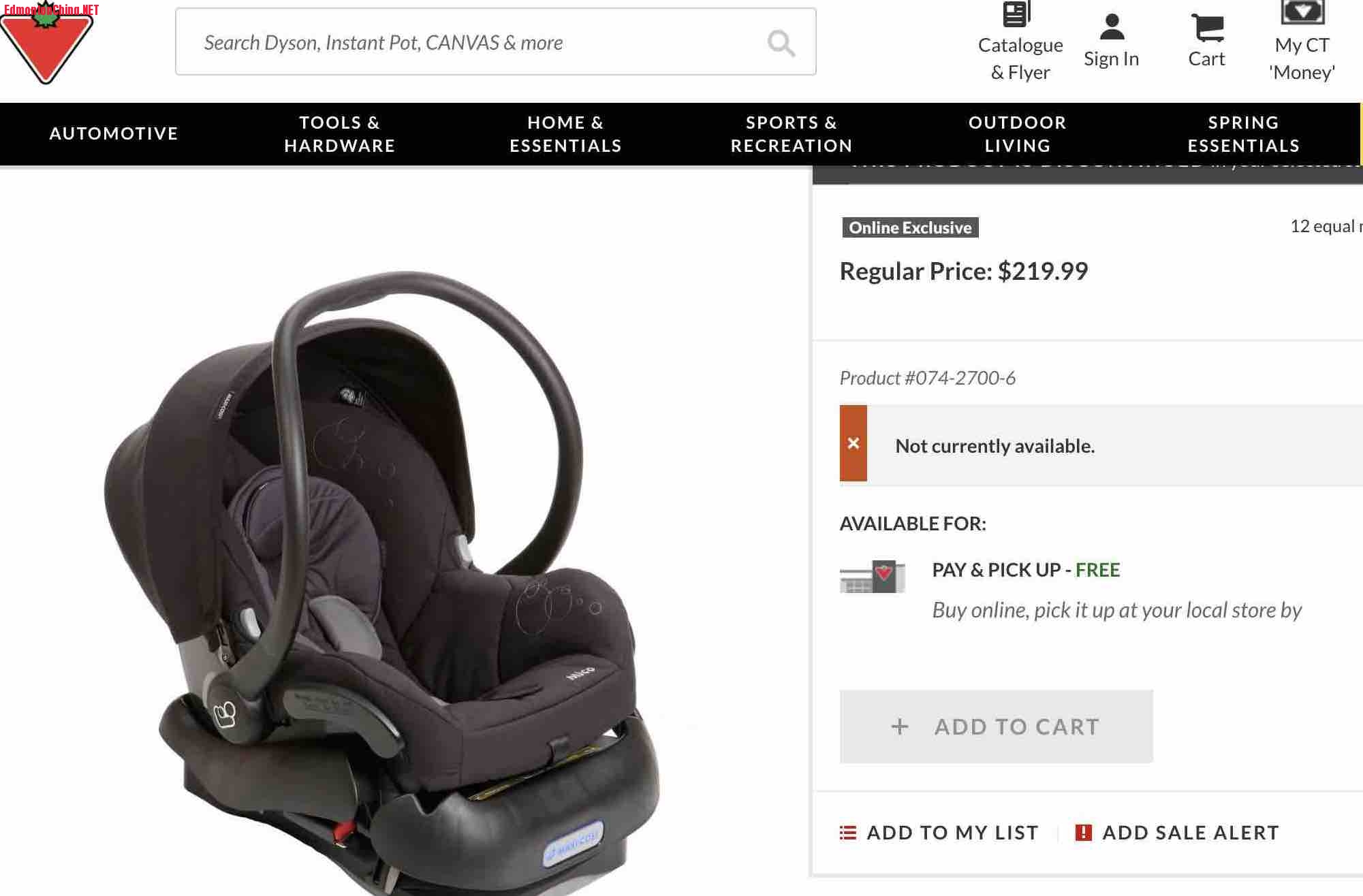Screen dimensions: 1363x896
Task: Click the Sign In person icon
Action: 1112,27
